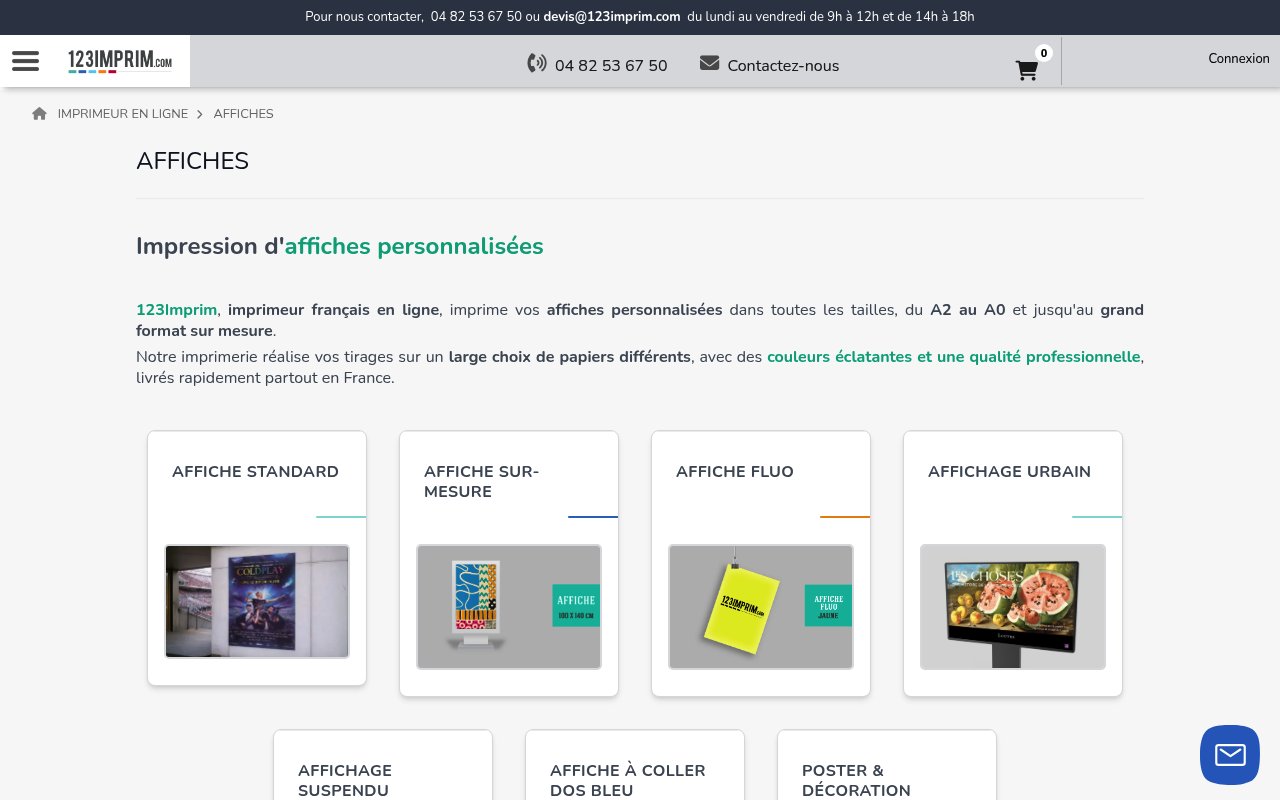Viewport: 1280px width, 800px height.
Task: Click phone number in top dark bar
Action: (476, 16)
